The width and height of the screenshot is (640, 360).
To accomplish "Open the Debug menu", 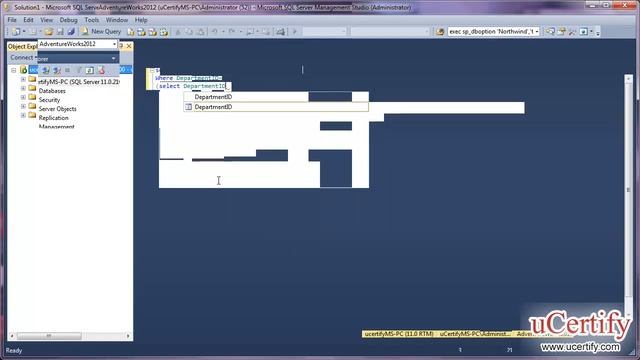I will (x=68, y=20).
